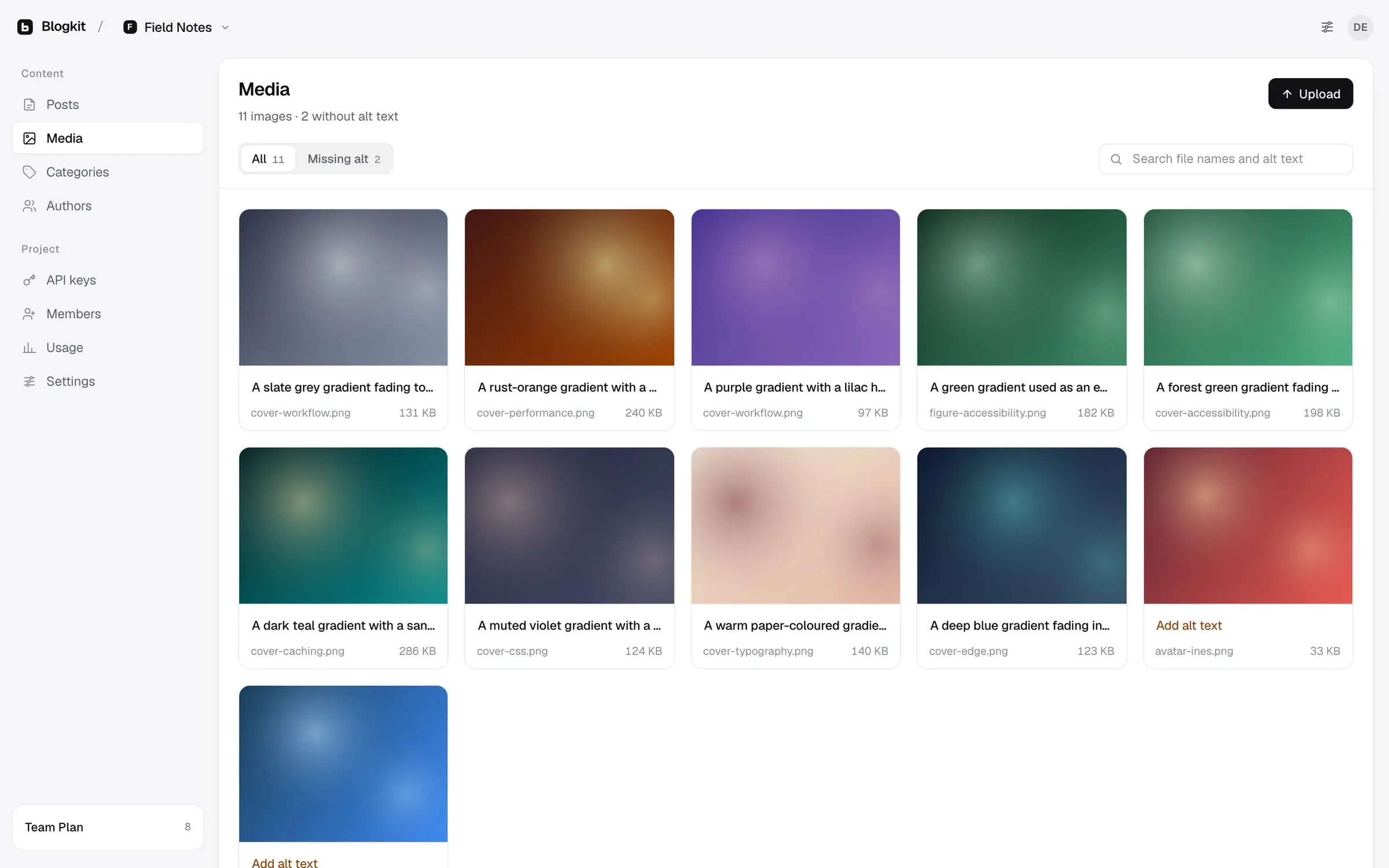Click the Members add-person icon
The width and height of the screenshot is (1389, 868).
[x=29, y=314]
